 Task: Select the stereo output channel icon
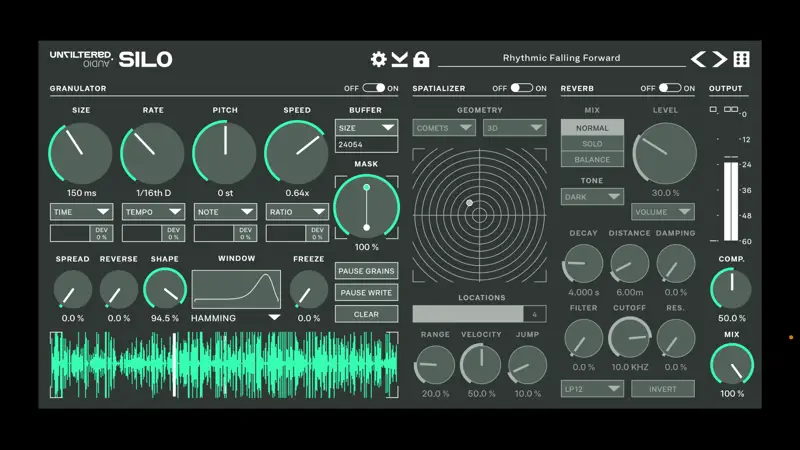point(731,109)
